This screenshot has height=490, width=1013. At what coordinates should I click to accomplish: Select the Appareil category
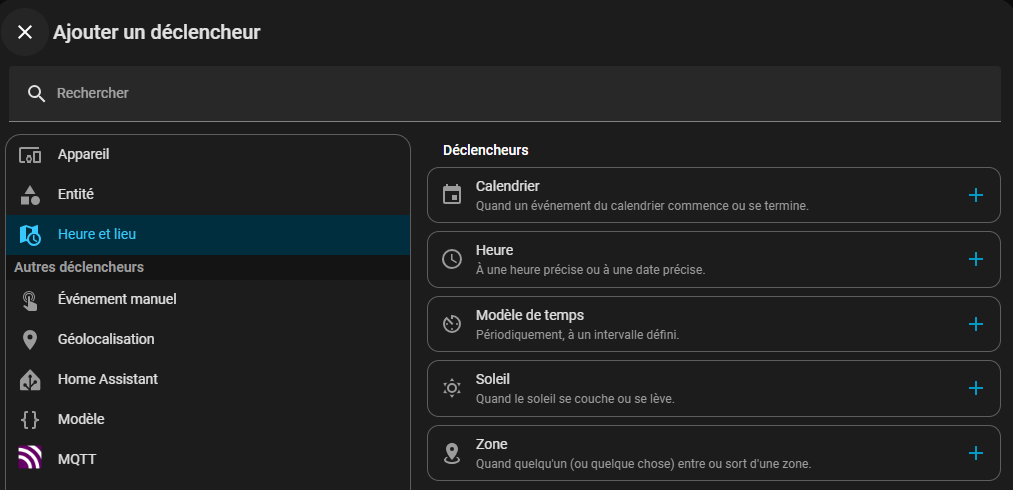pos(83,154)
